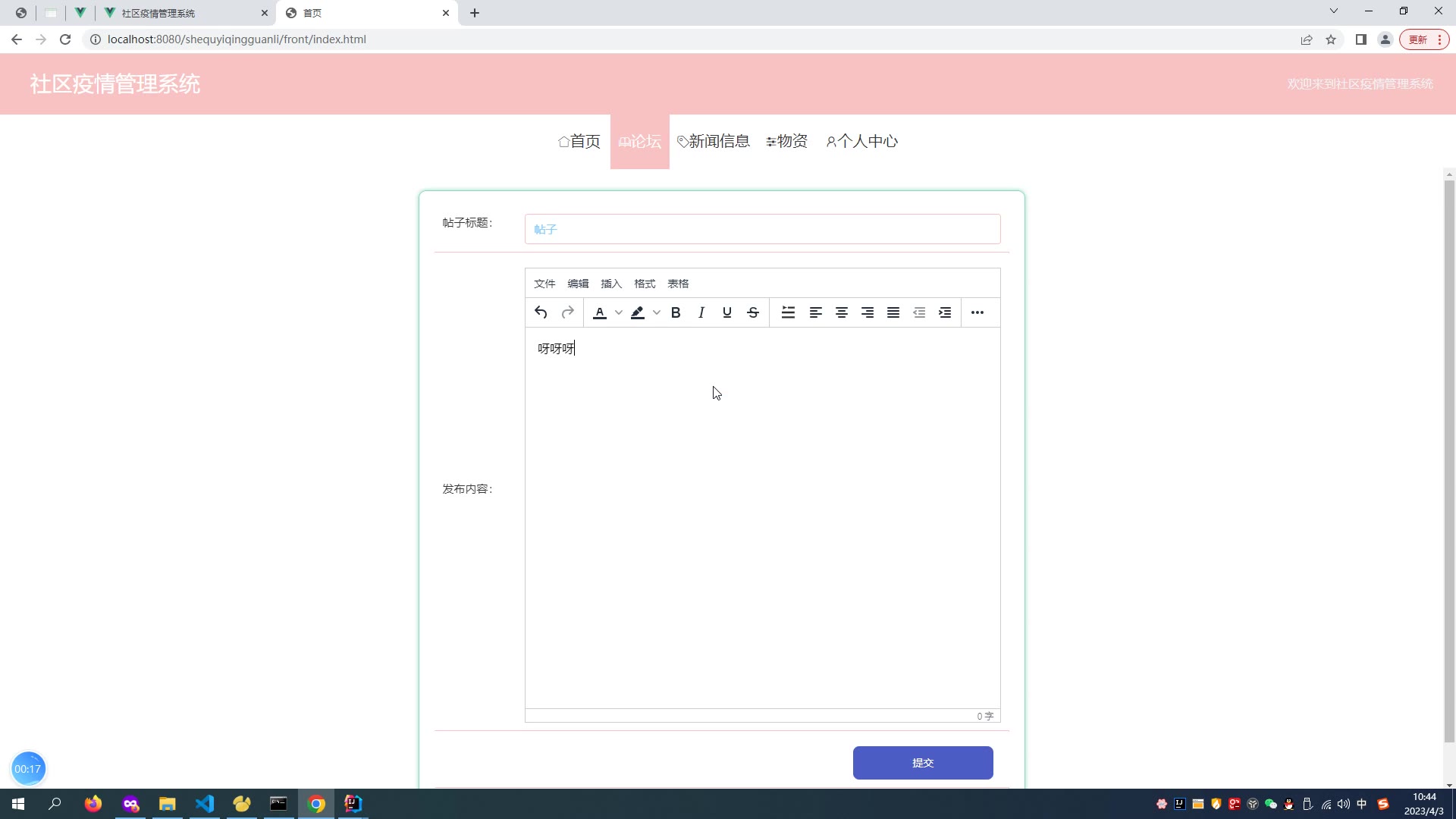The width and height of the screenshot is (1456, 819).
Task: Open highlight color dropdown arrow
Action: 657,312
